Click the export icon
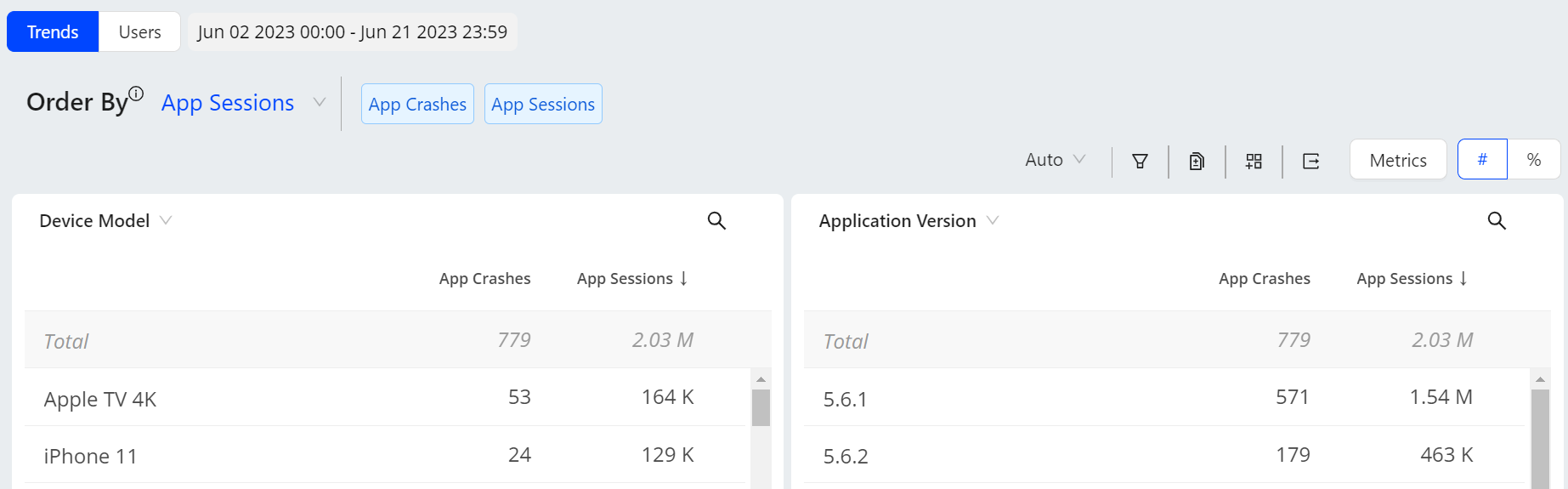 tap(1310, 161)
